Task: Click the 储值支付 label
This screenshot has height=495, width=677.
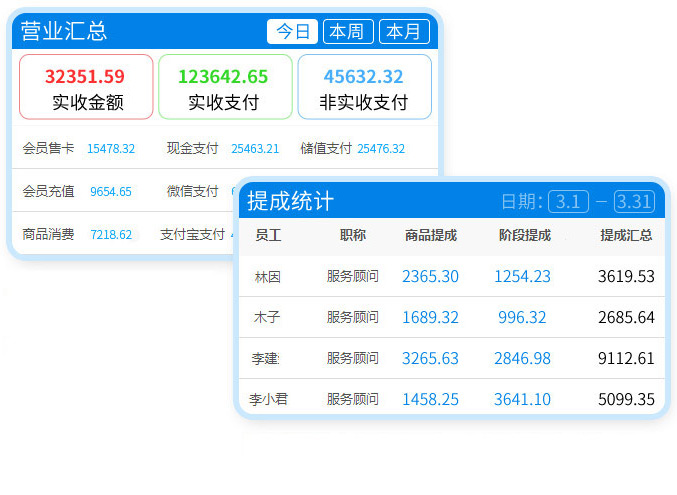Action: [x=326, y=149]
